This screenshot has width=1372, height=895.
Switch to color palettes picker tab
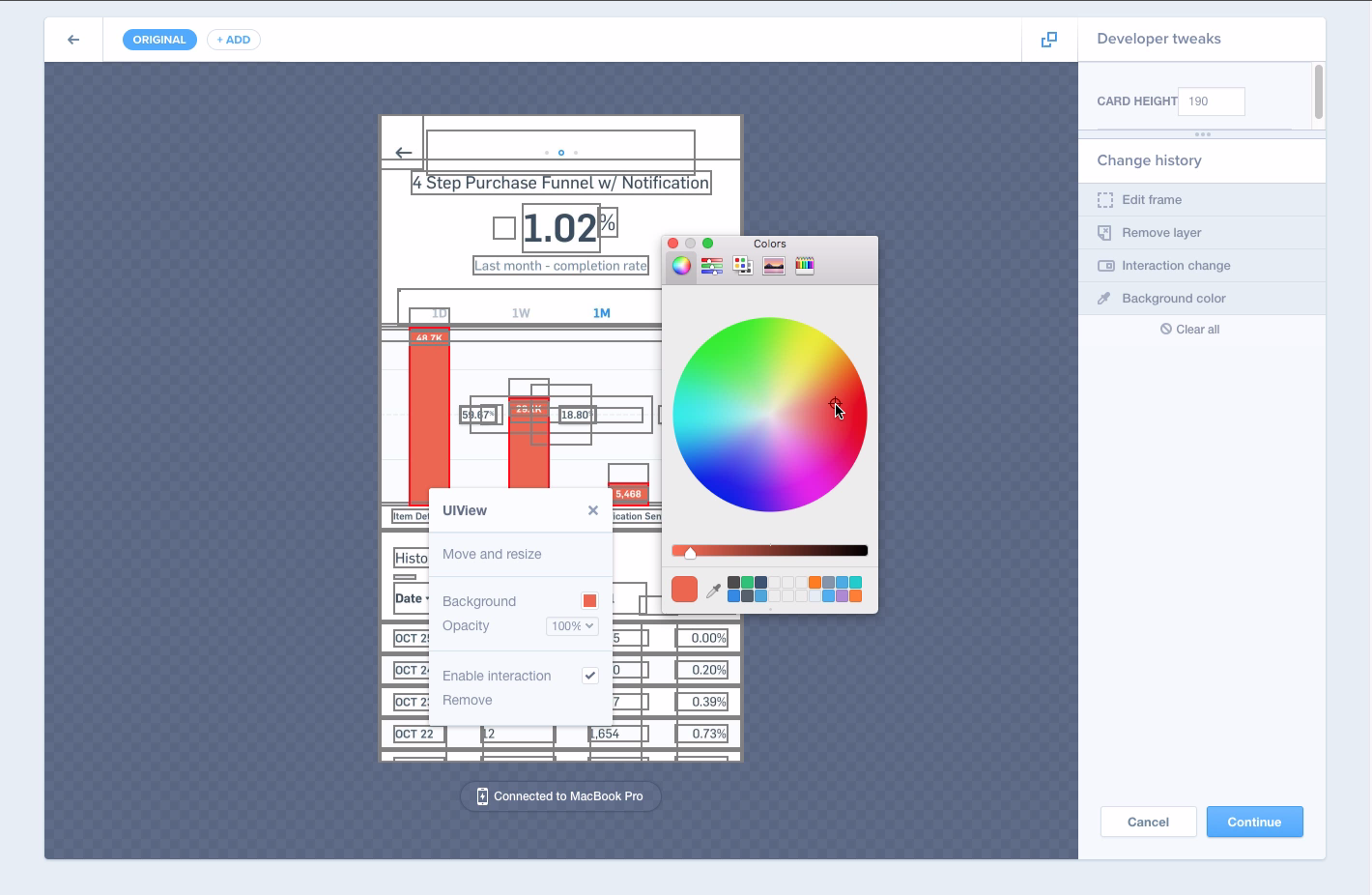click(743, 266)
